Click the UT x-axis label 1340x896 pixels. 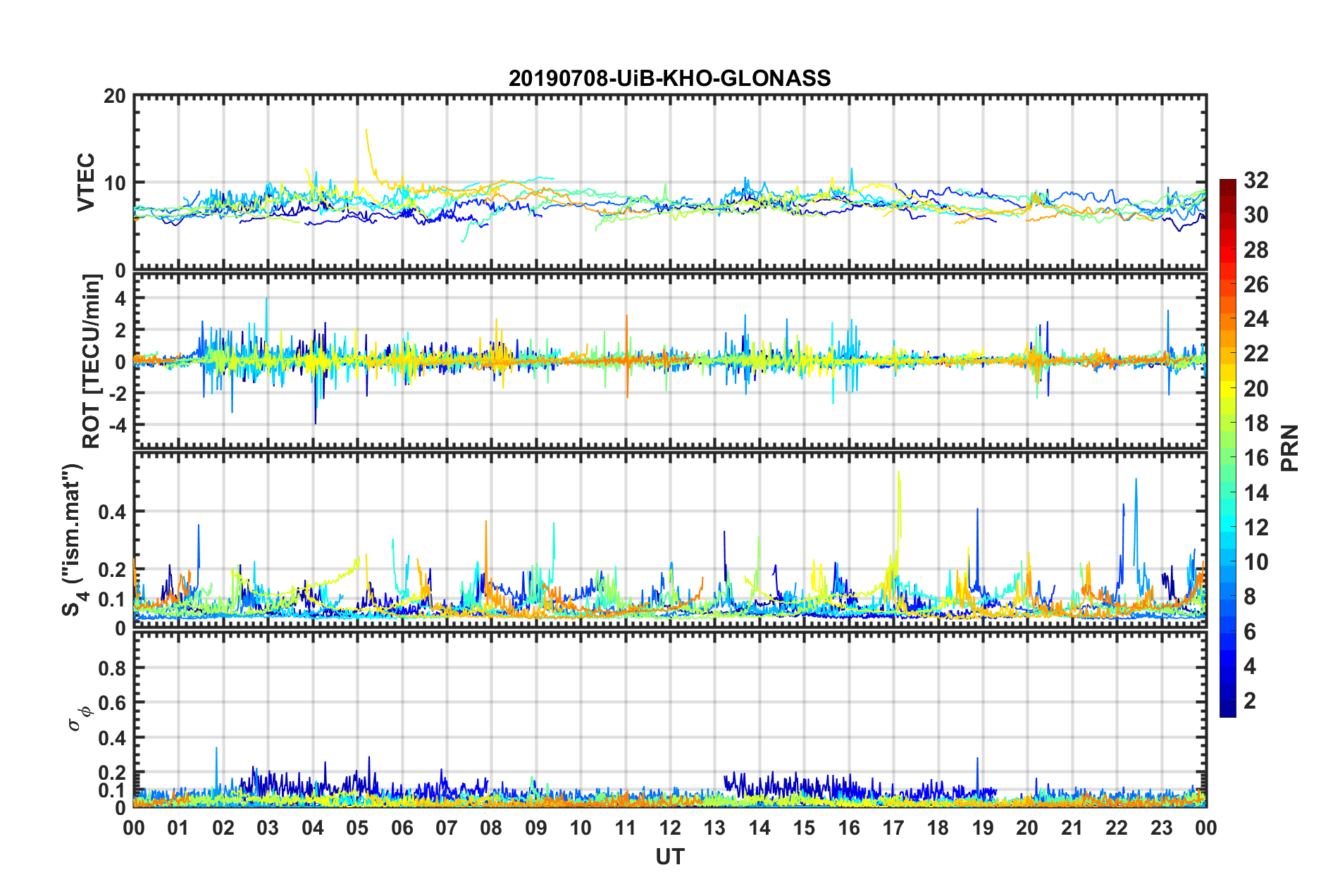[670, 857]
